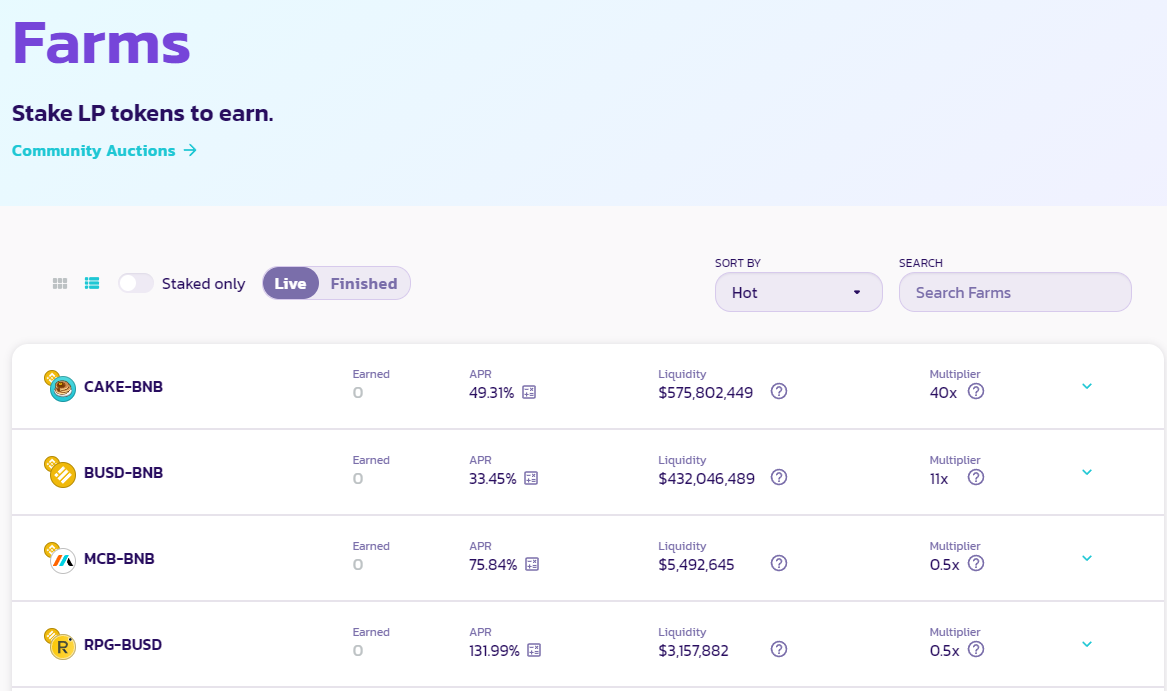Show liquidity help for BUSD-BNB
This screenshot has width=1167, height=691.
pos(778,477)
